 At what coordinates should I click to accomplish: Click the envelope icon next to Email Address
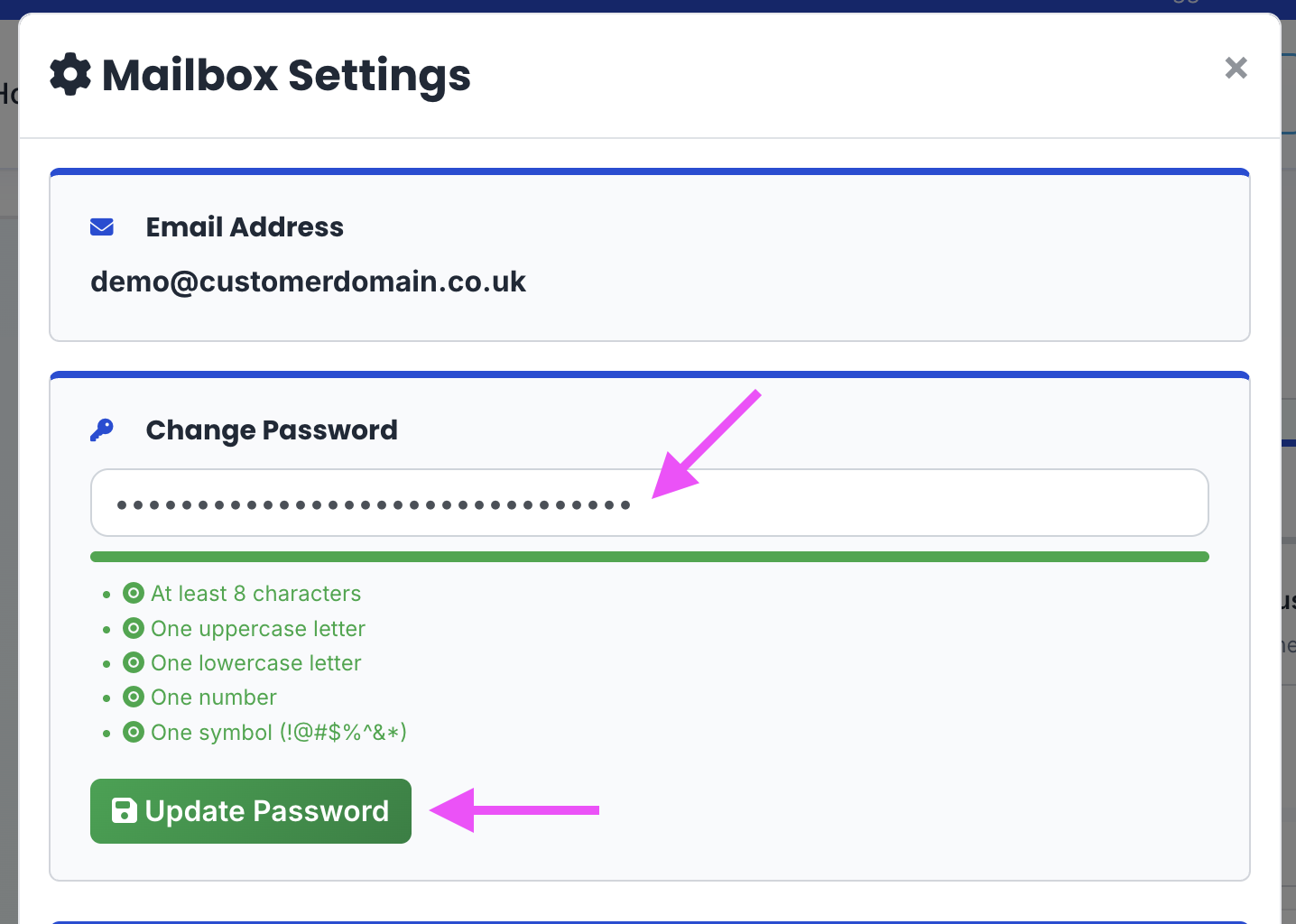pyautogui.click(x=102, y=226)
